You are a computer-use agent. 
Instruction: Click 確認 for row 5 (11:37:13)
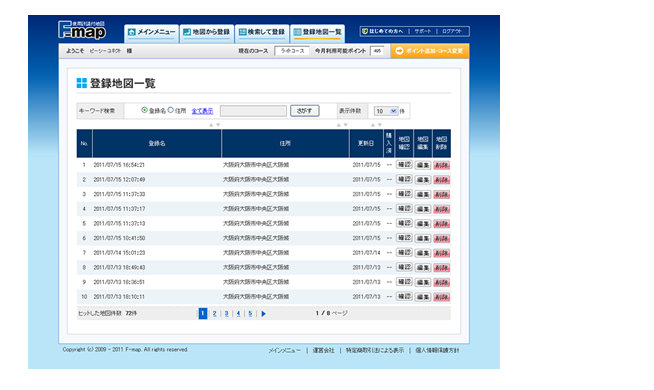[x=404, y=223]
